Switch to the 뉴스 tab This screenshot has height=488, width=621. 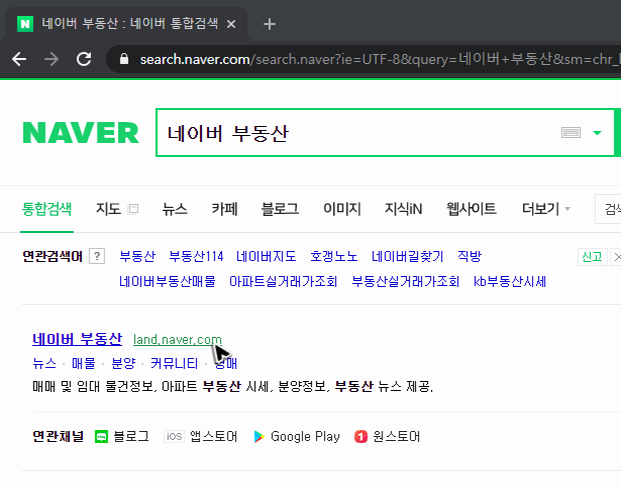(175, 209)
